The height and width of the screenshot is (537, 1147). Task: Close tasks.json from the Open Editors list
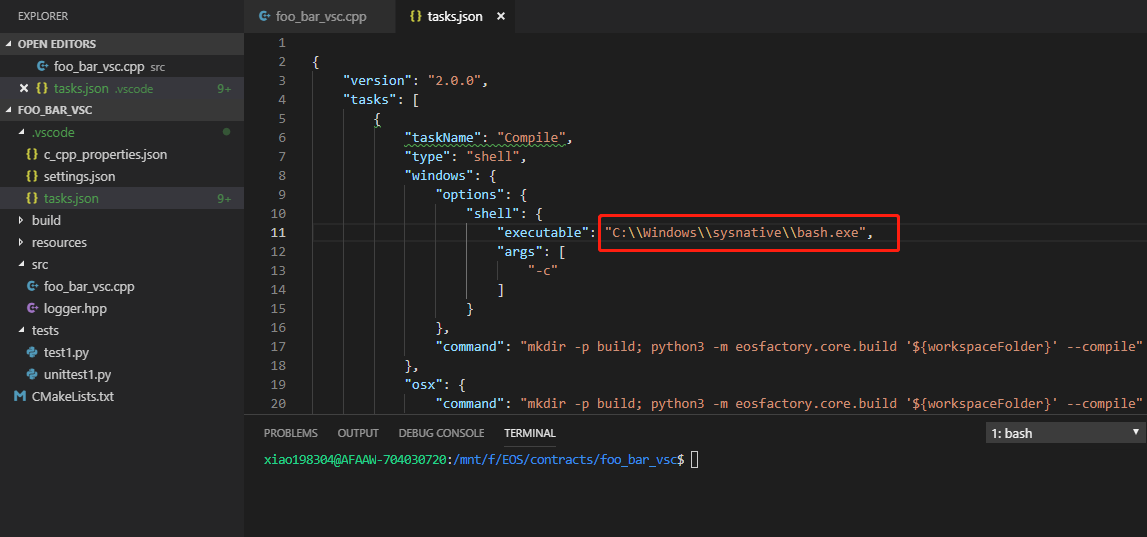coord(23,88)
